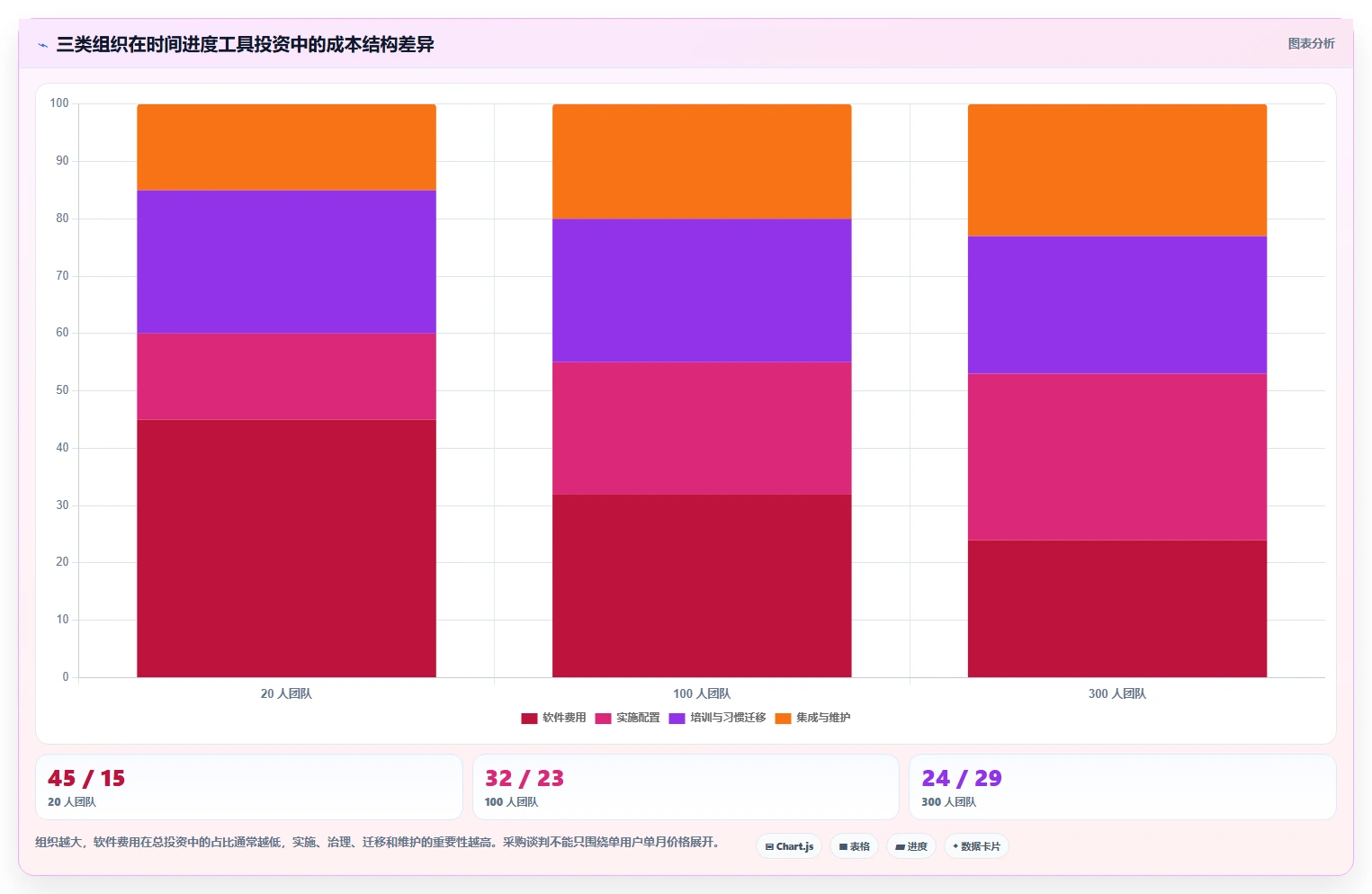Click the orange 集成与维护 segment of 20 人团队
This screenshot has height=894, width=1372.
click(x=286, y=148)
